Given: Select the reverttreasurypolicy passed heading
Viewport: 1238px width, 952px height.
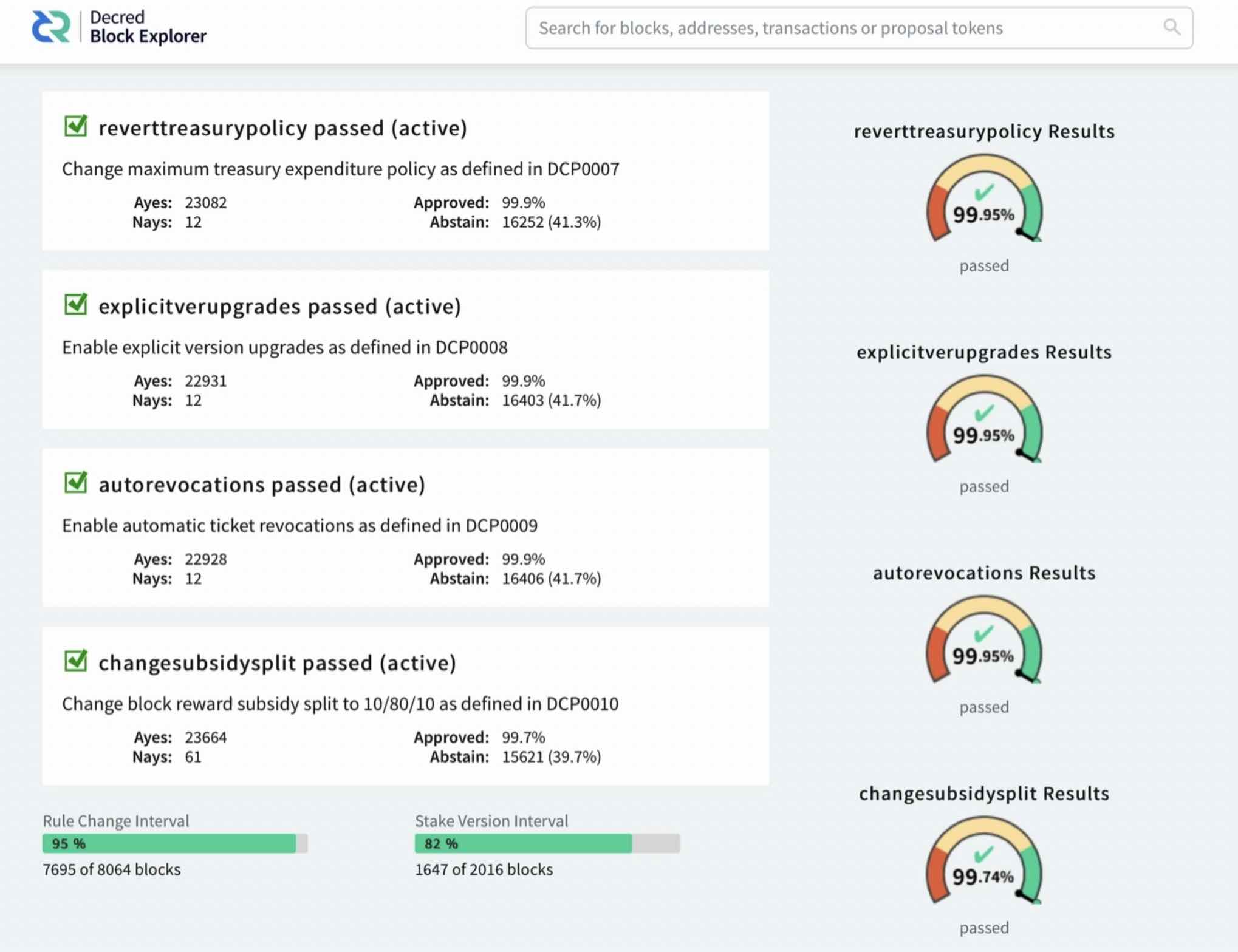Looking at the screenshot, I should [x=282, y=128].
